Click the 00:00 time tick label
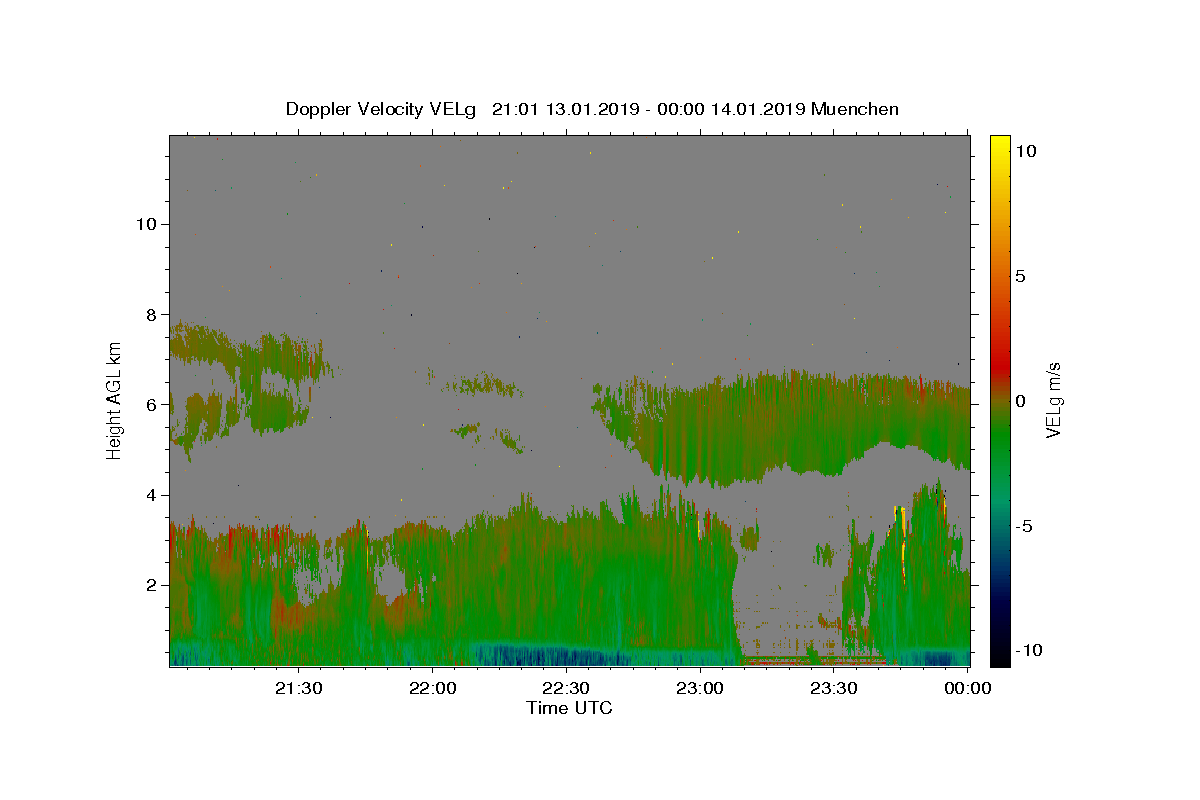 (966, 688)
